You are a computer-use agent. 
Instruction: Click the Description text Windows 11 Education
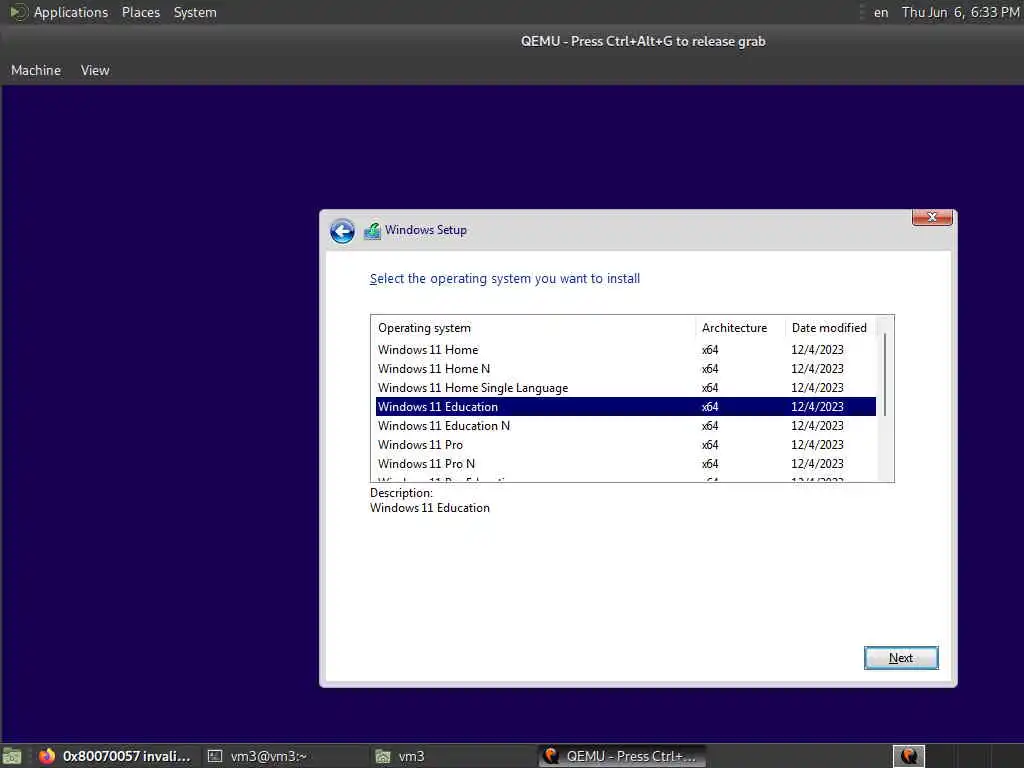click(430, 508)
